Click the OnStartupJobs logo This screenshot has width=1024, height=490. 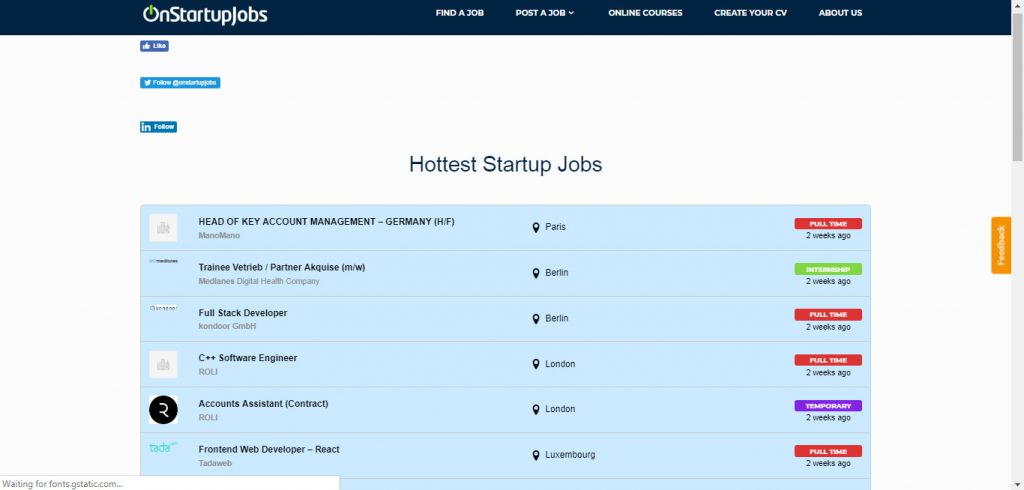click(x=205, y=14)
